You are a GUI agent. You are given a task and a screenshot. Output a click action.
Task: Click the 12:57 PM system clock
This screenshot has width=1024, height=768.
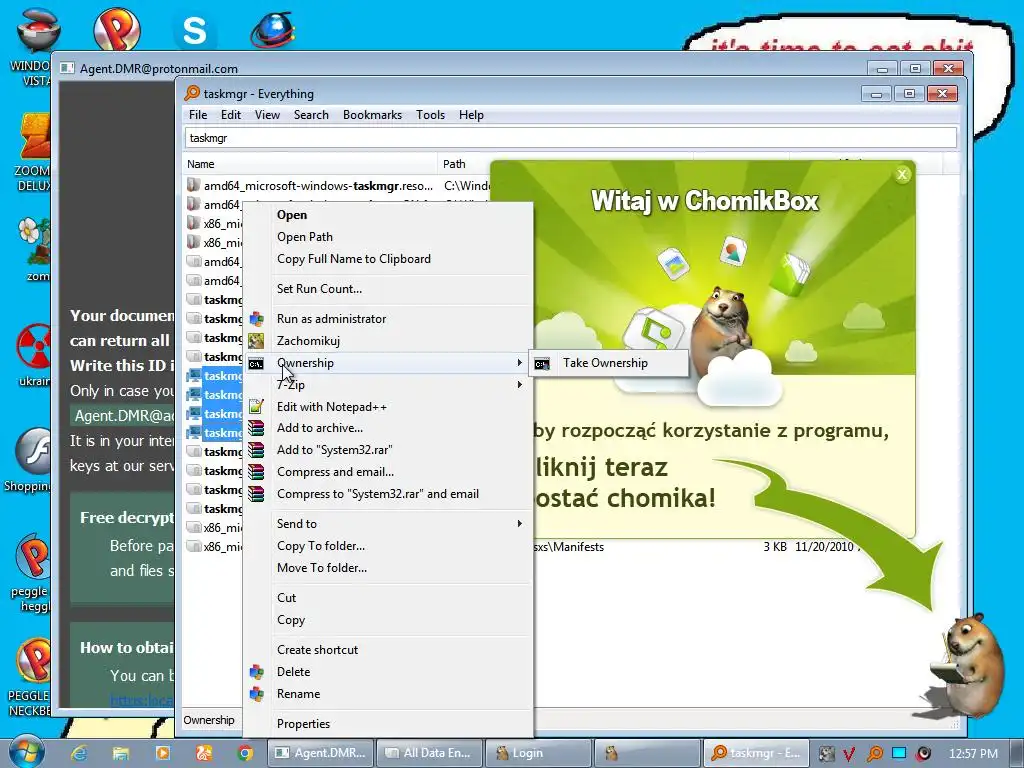tap(972, 753)
